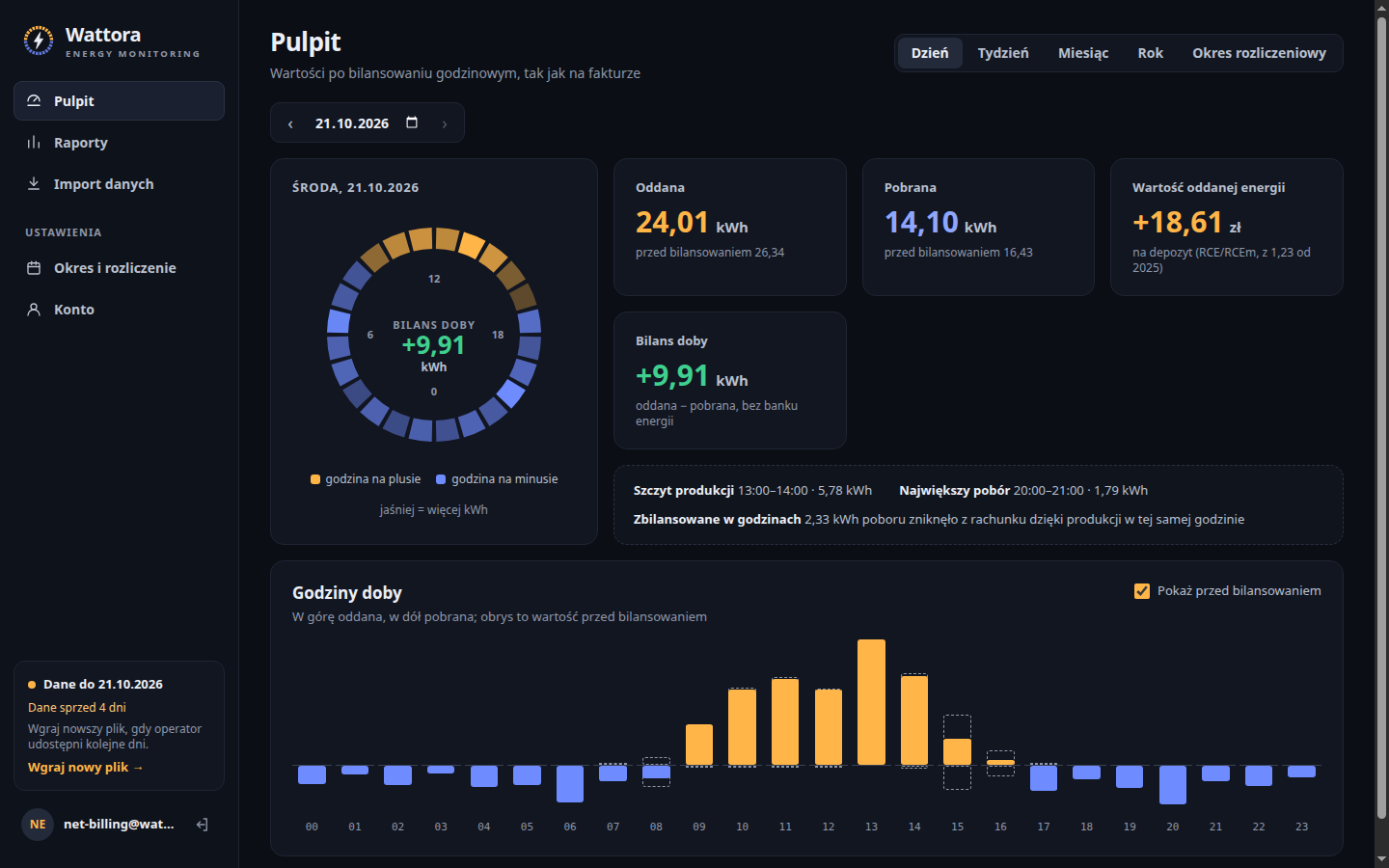
Task: Click the Raporty bar chart icon
Action: (x=34, y=143)
